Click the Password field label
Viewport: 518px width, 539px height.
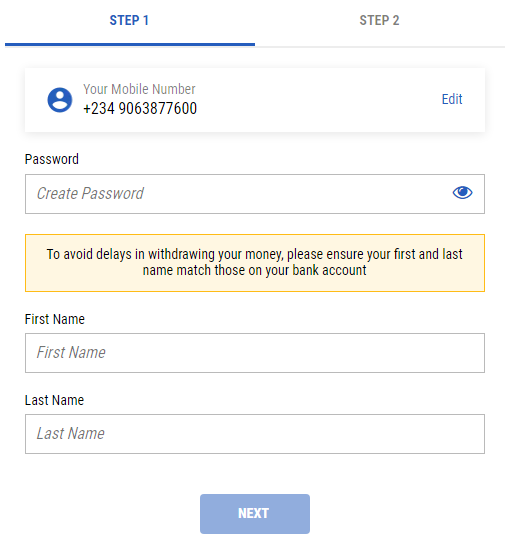coord(52,159)
